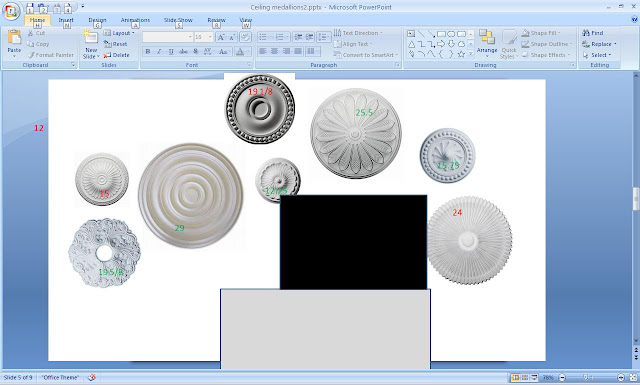The height and width of the screenshot is (385, 640).
Task: Select the 5-Point Star shape
Action: click(461, 54)
